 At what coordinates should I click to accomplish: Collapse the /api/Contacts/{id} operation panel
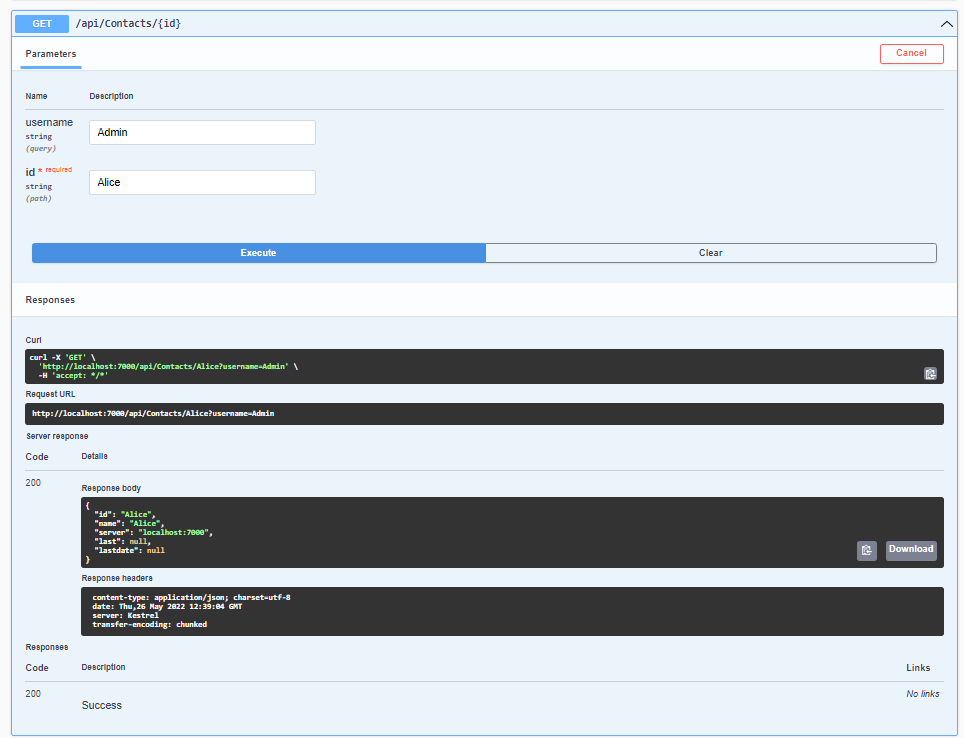946,22
